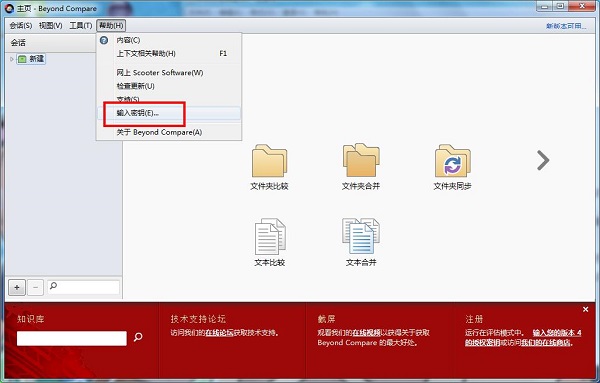This screenshot has height=383, width=600.
Task: Focus the 知识库 search input field
Action: (72, 338)
